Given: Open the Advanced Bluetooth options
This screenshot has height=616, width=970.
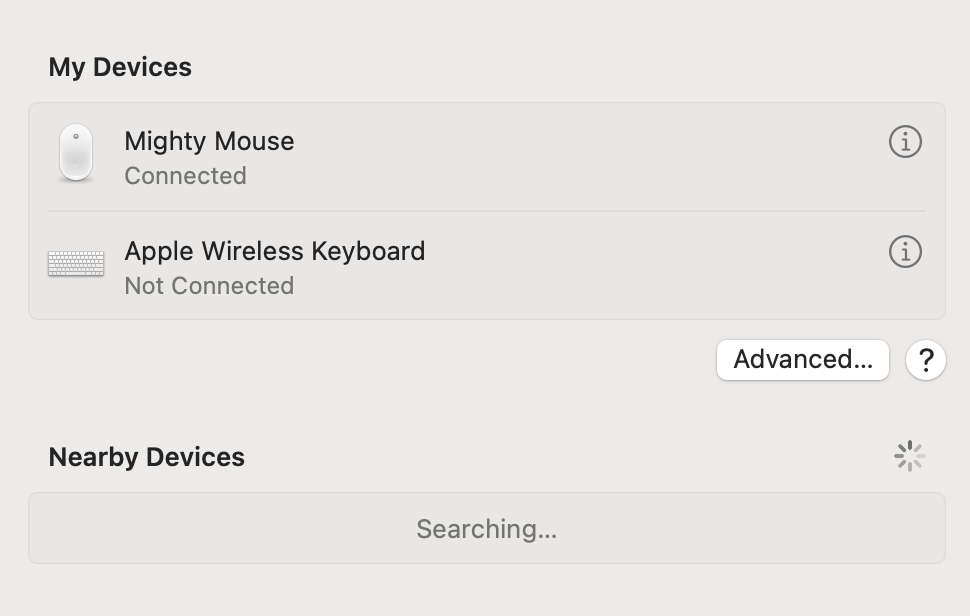Looking at the screenshot, I should click(802, 360).
